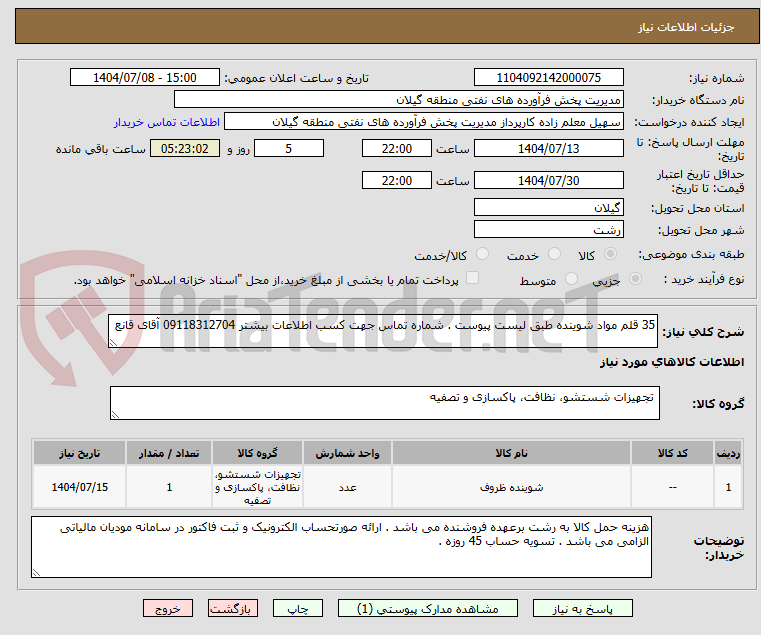The width and height of the screenshot is (761, 635).
Task: Click the پاسخ به نیاز button
Action: [582, 608]
